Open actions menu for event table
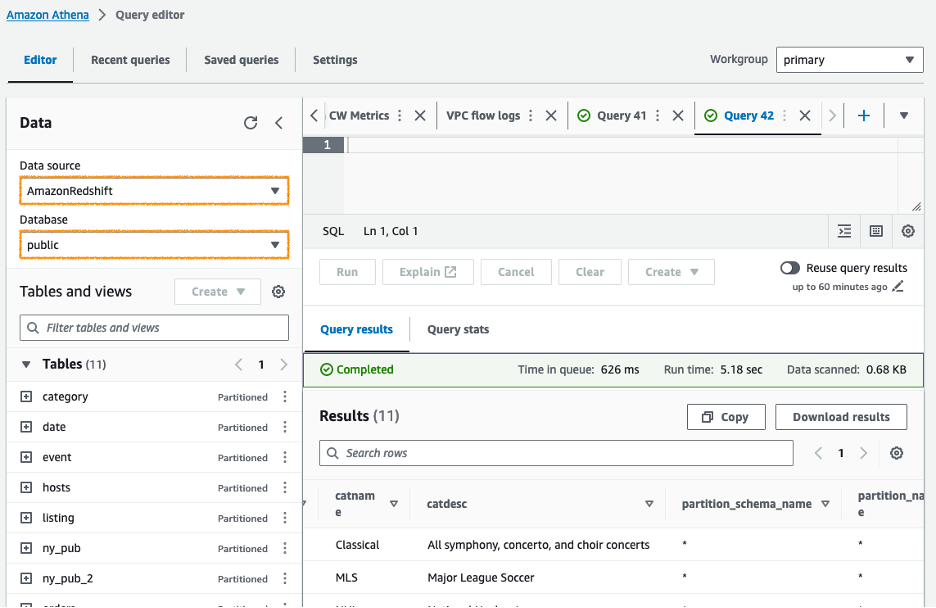This screenshot has width=936, height=608. point(285,458)
